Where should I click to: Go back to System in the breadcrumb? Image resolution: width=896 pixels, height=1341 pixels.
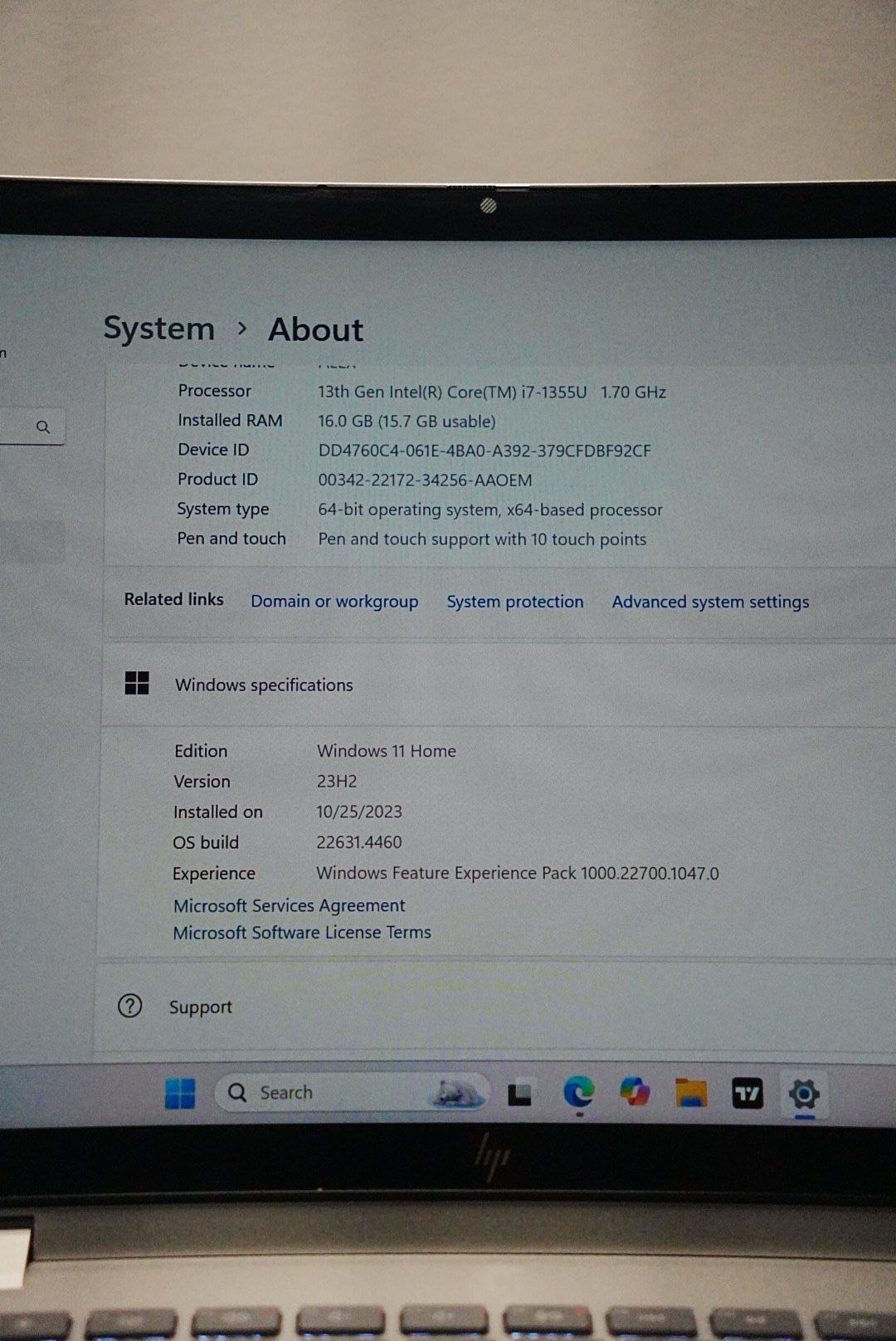(x=158, y=329)
